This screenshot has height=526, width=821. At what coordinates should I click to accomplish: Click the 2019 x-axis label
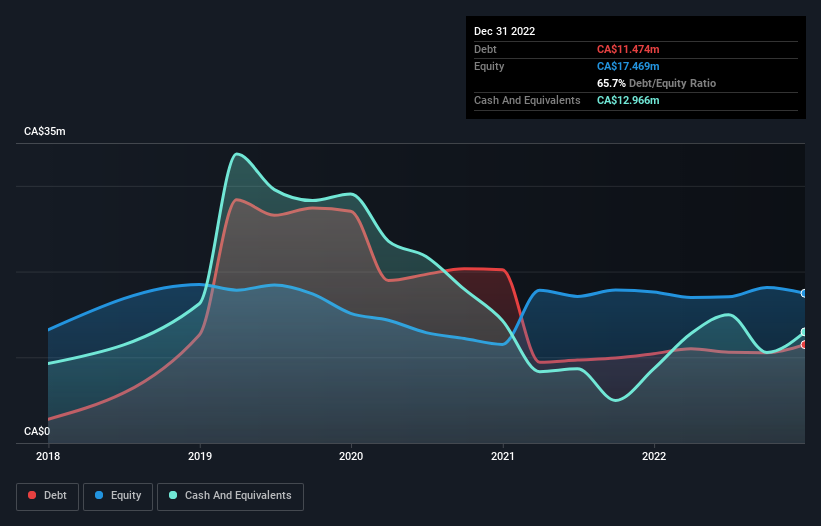[199, 456]
